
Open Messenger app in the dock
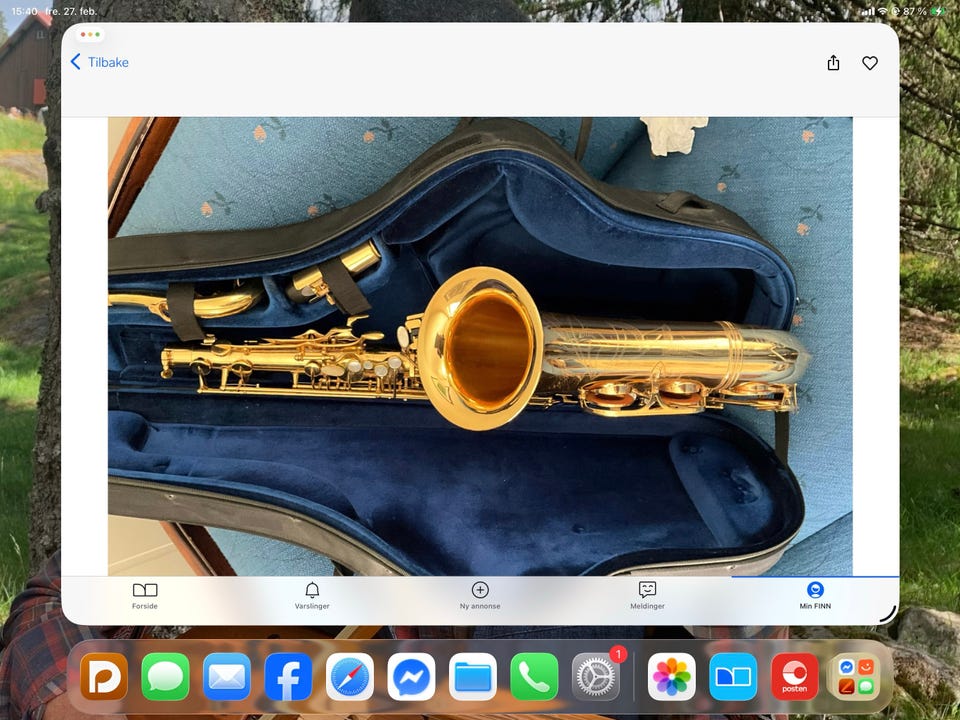(x=411, y=677)
